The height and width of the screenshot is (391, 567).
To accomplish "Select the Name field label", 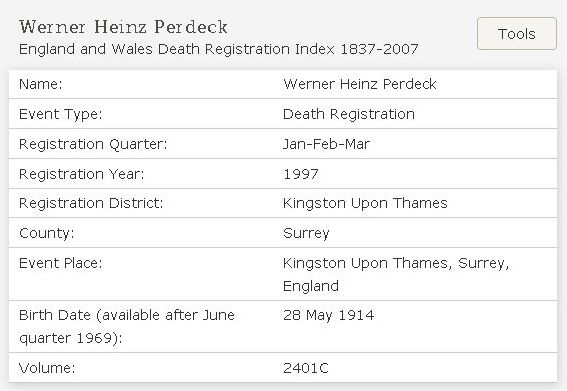I will point(40,84).
